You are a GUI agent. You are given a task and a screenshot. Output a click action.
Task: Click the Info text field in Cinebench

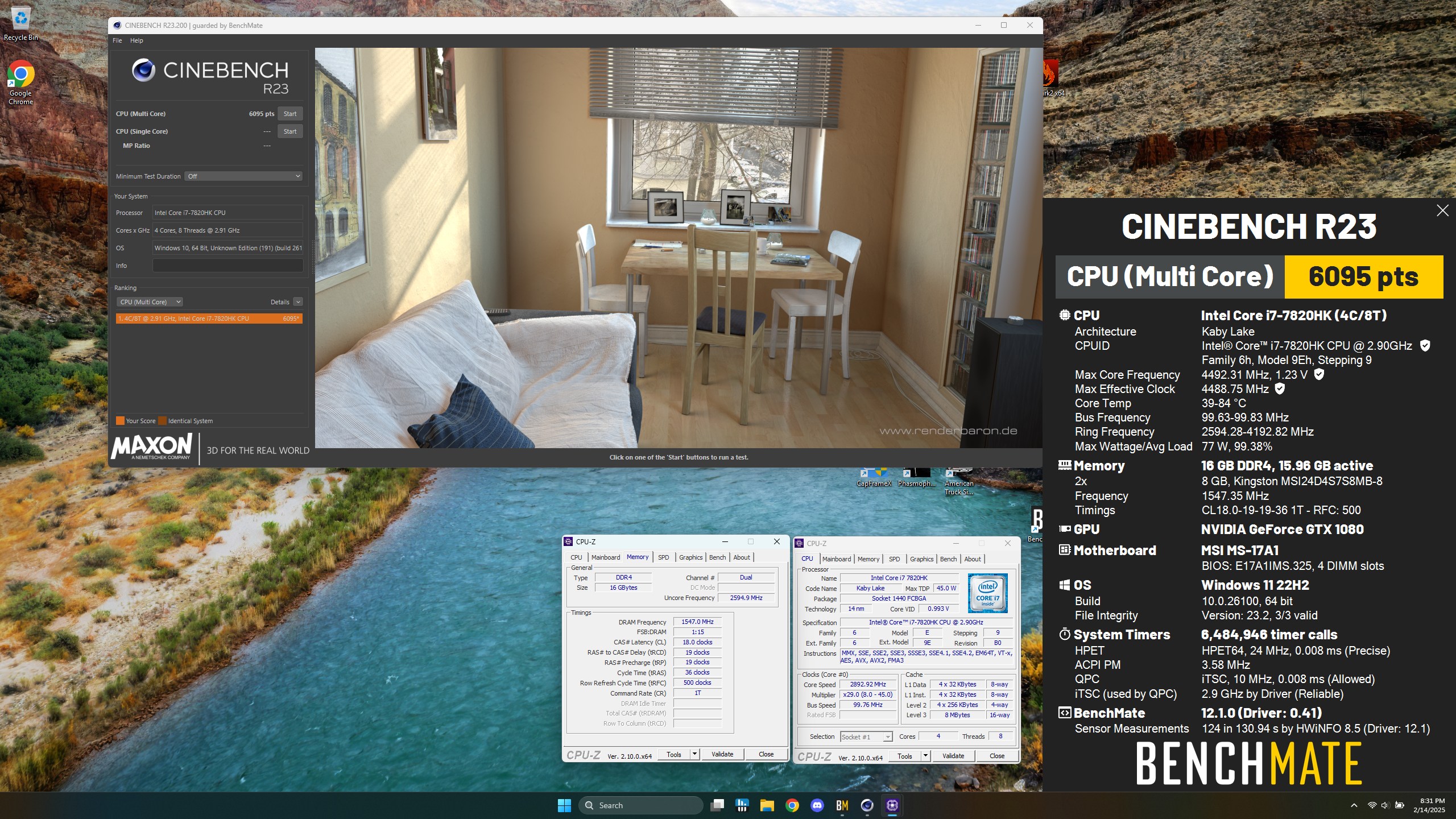click(227, 266)
